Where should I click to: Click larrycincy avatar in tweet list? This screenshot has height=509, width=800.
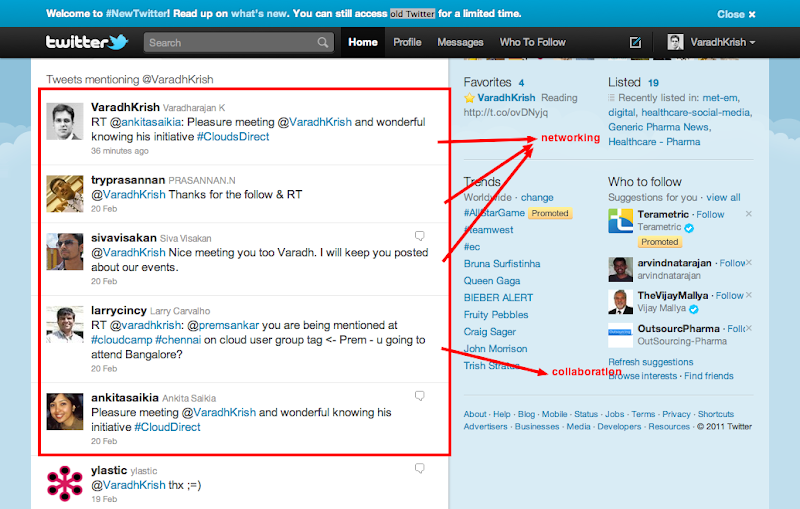click(65, 324)
